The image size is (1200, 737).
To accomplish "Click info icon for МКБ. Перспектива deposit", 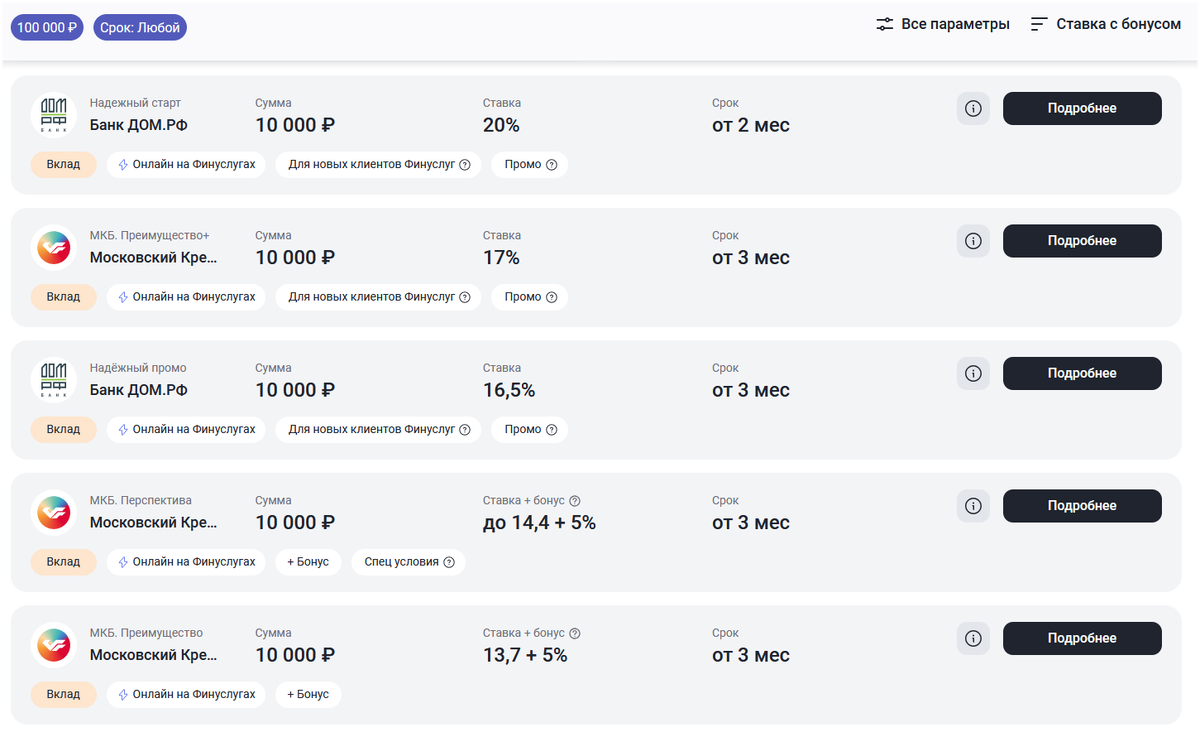I will (x=973, y=506).
